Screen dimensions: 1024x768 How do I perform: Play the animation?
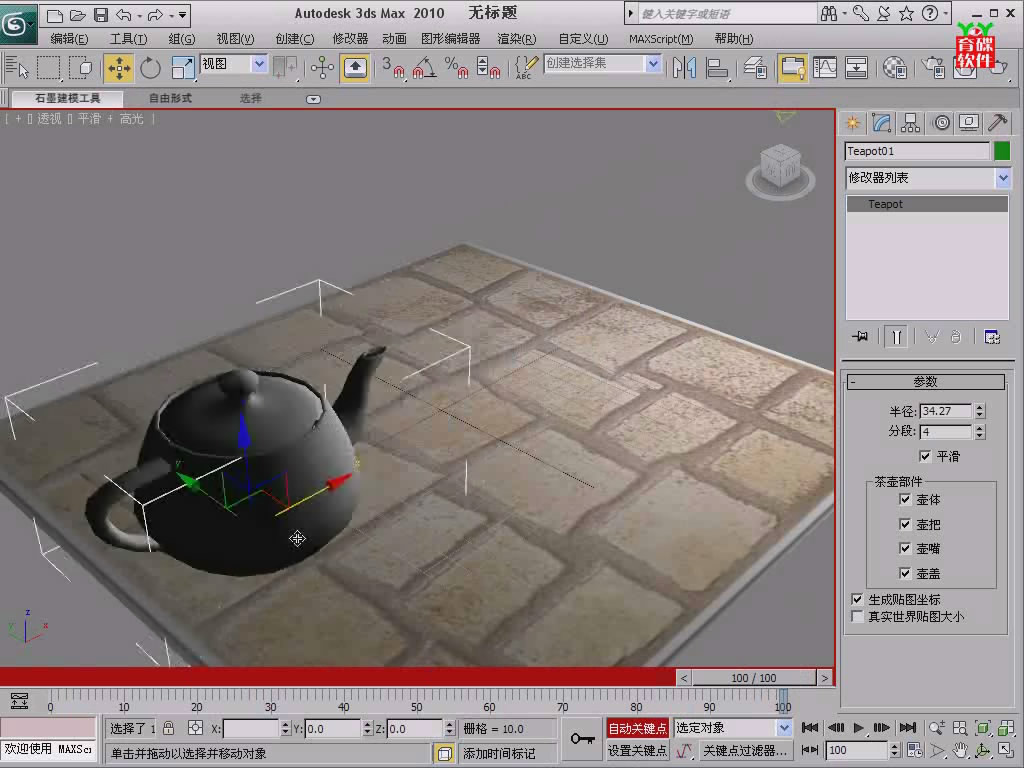tap(859, 728)
